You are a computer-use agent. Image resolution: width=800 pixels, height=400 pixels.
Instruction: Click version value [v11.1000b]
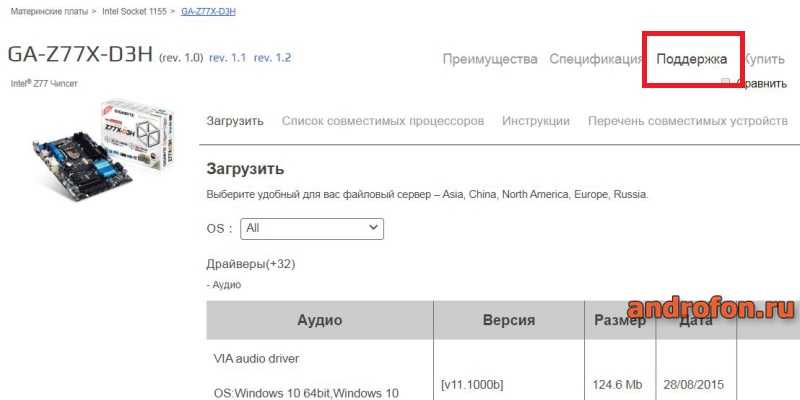(472, 384)
